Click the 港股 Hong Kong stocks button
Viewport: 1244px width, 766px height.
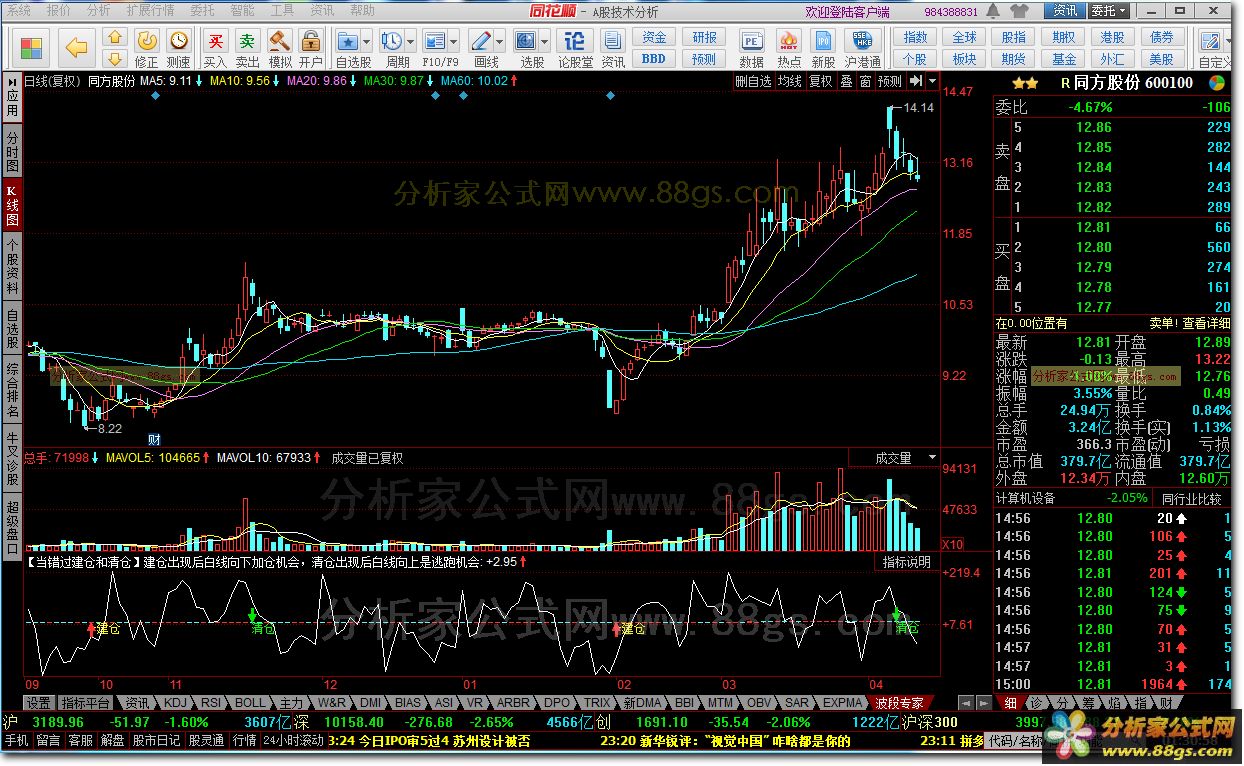[1112, 38]
